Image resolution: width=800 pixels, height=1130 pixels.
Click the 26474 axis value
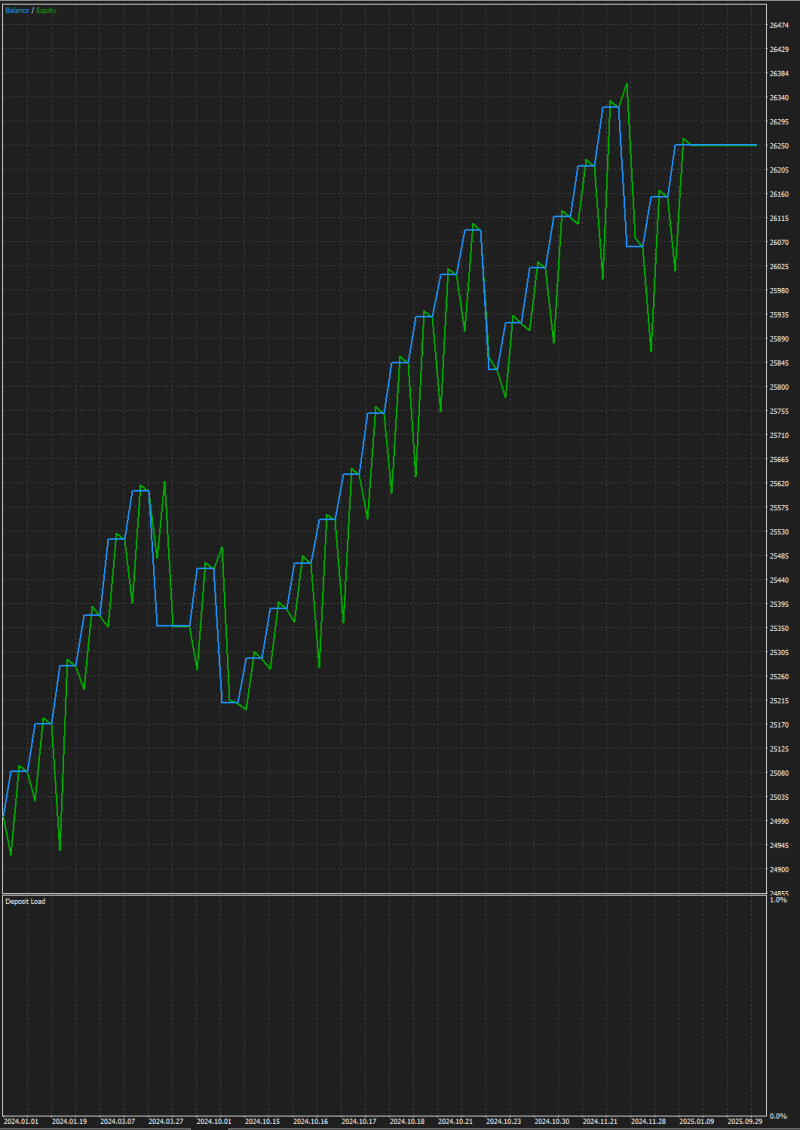point(778,25)
